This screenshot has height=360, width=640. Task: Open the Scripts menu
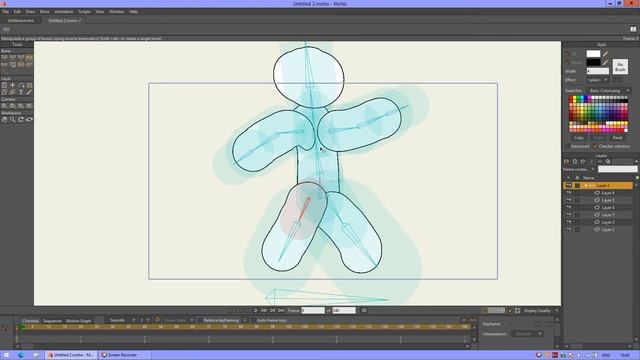coord(84,12)
